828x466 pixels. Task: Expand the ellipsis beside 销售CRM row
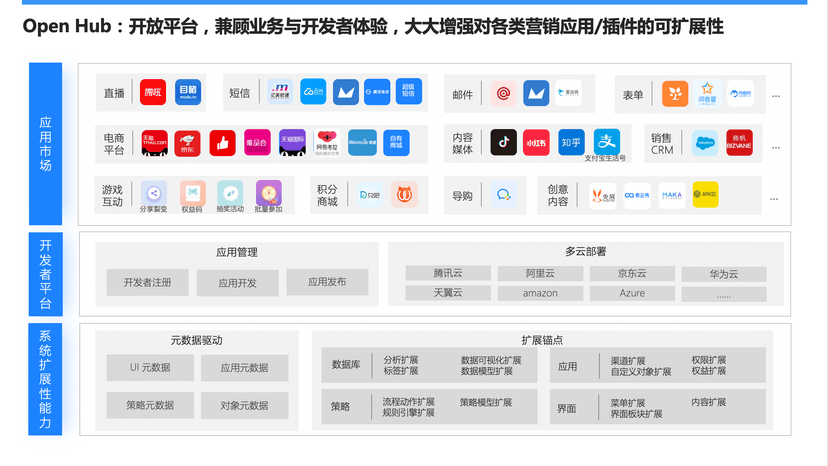point(776,148)
